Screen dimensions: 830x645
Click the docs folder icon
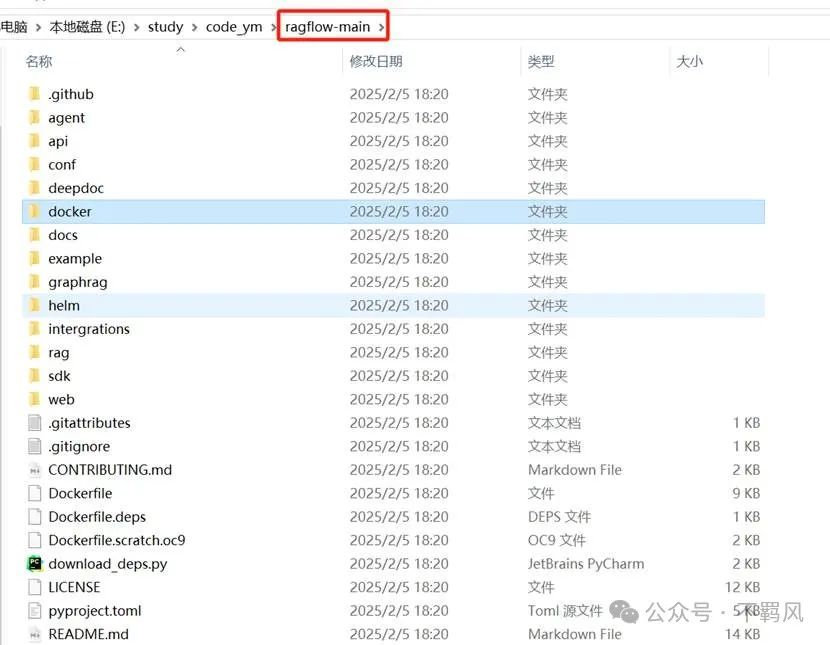point(34,235)
